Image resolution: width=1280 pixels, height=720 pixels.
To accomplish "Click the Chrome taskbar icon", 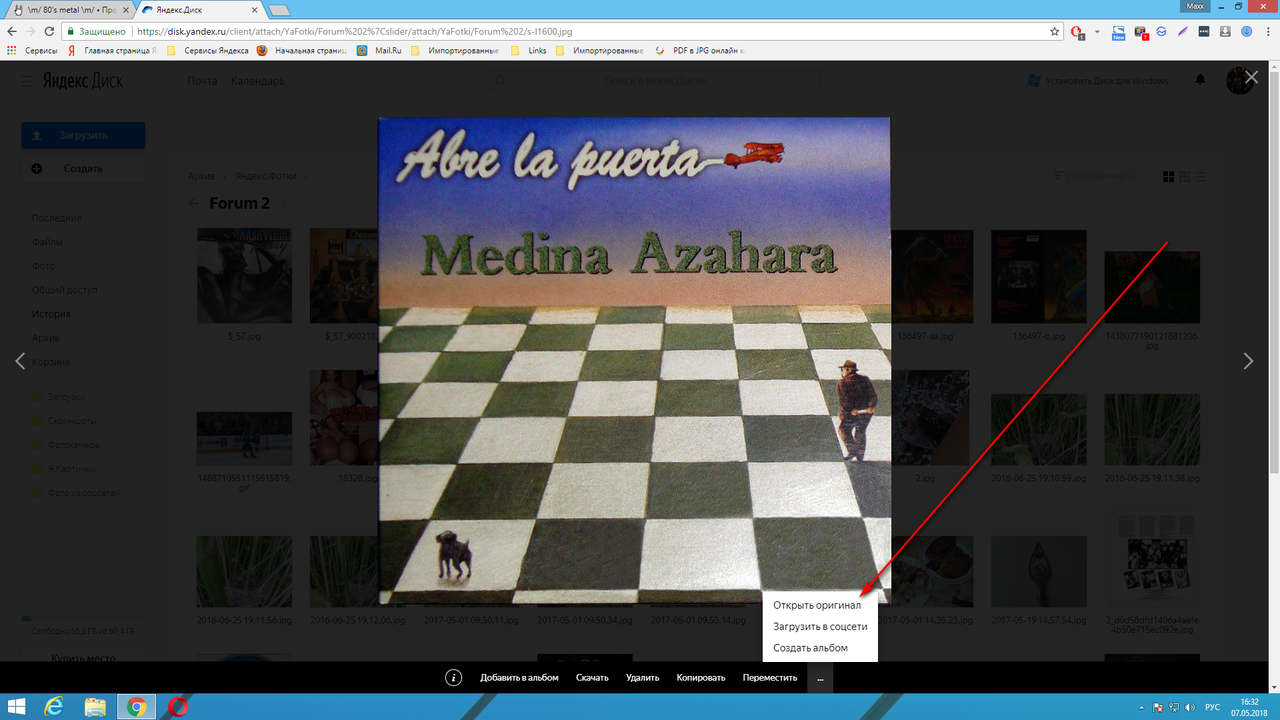I will tap(136, 707).
